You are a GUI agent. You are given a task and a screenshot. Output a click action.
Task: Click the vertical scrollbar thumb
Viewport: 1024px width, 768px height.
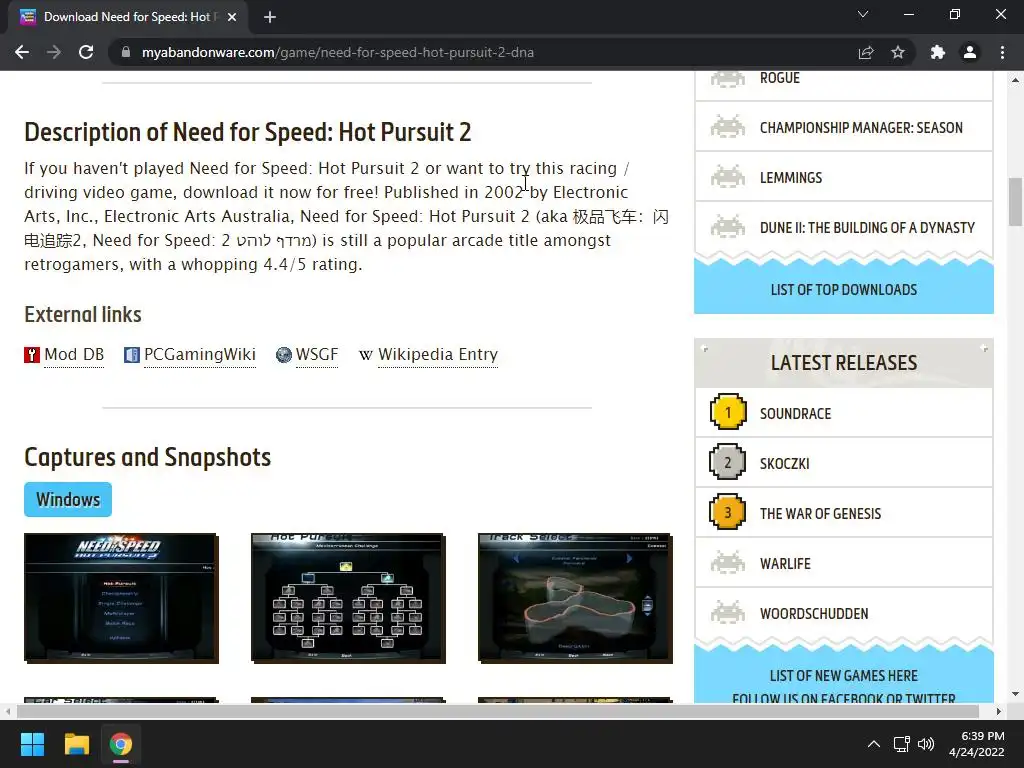(x=1015, y=201)
